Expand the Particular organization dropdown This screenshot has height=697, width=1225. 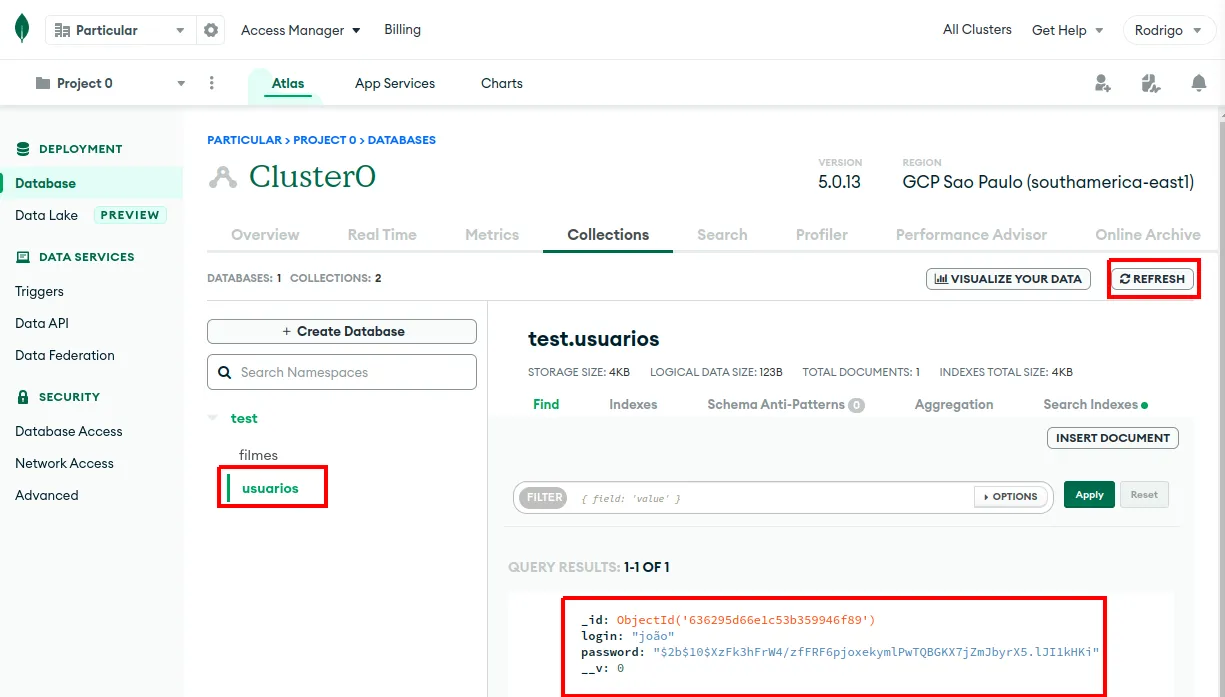coord(117,30)
